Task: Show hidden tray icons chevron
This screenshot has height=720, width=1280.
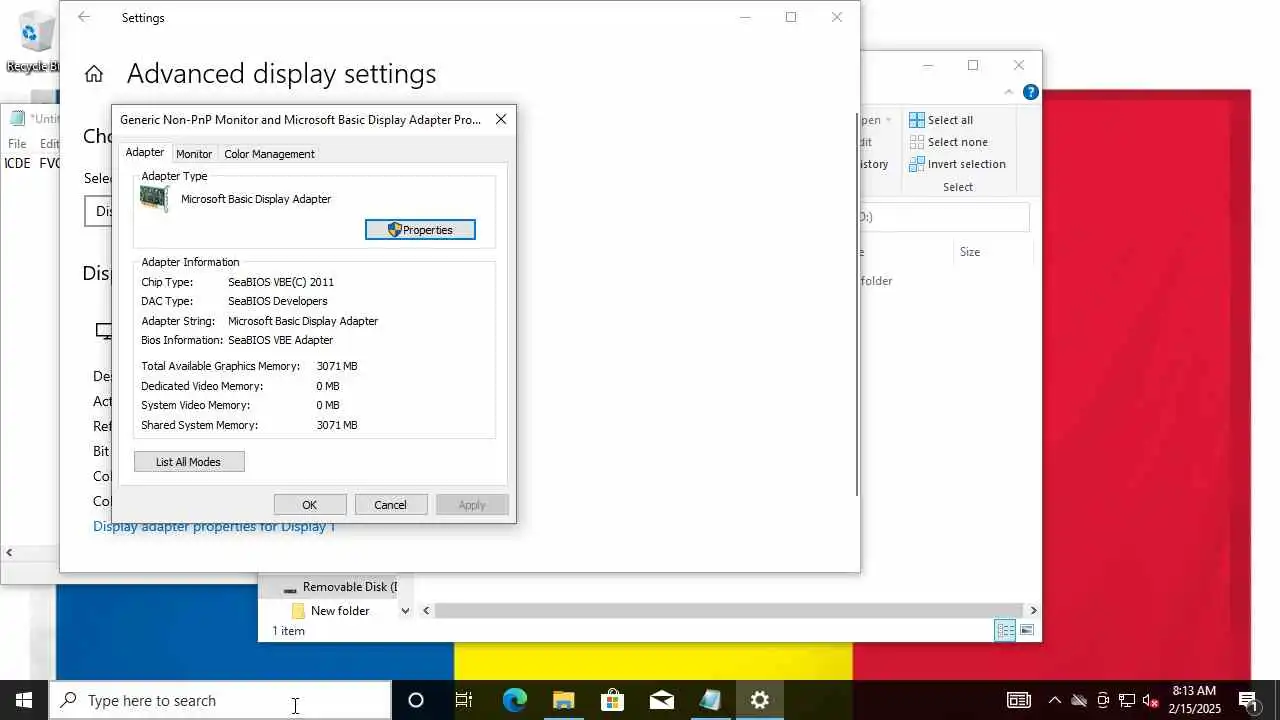Action: tap(1054, 700)
